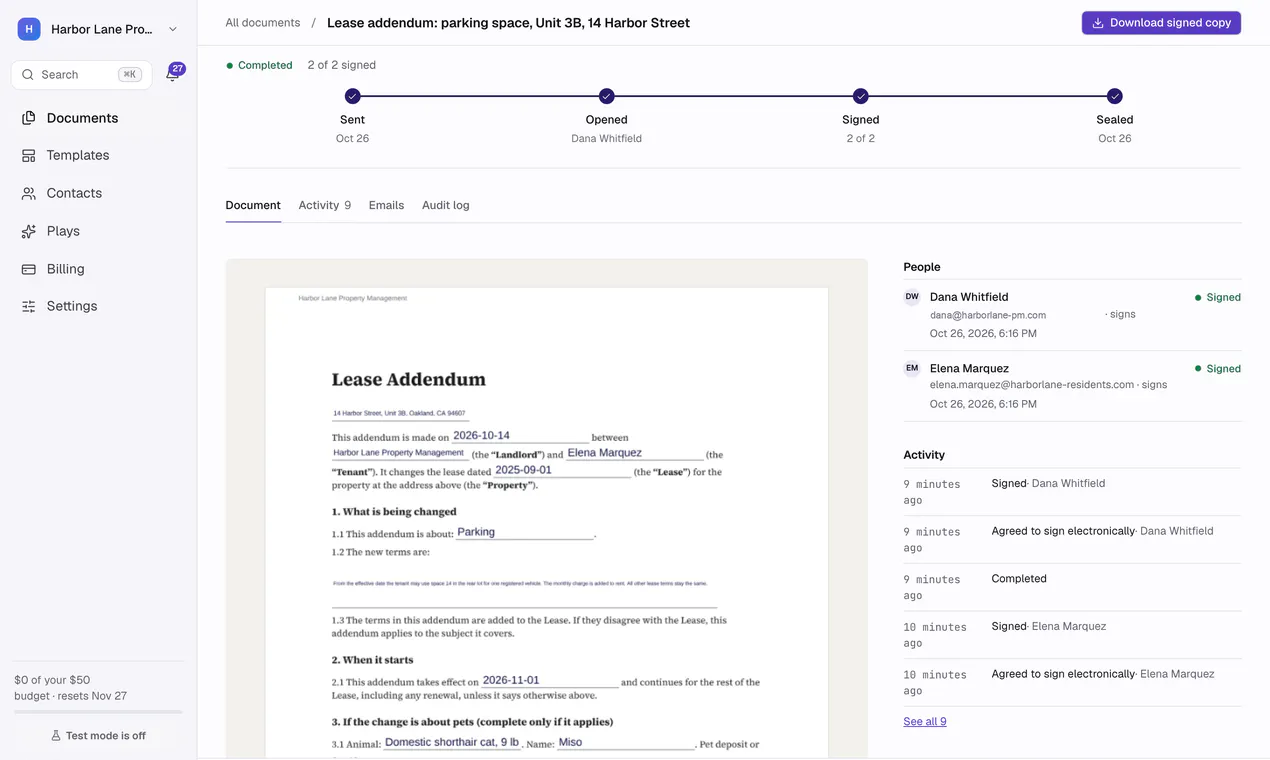The image size is (1270, 760).
Task: Click dana@harborlane-pm.com email address
Action: tap(988, 315)
